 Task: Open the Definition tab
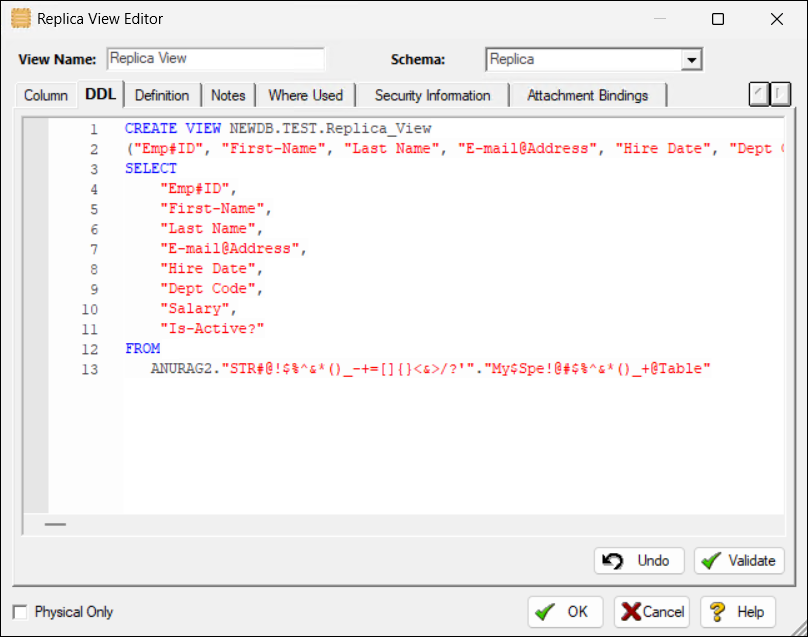[x=162, y=95]
